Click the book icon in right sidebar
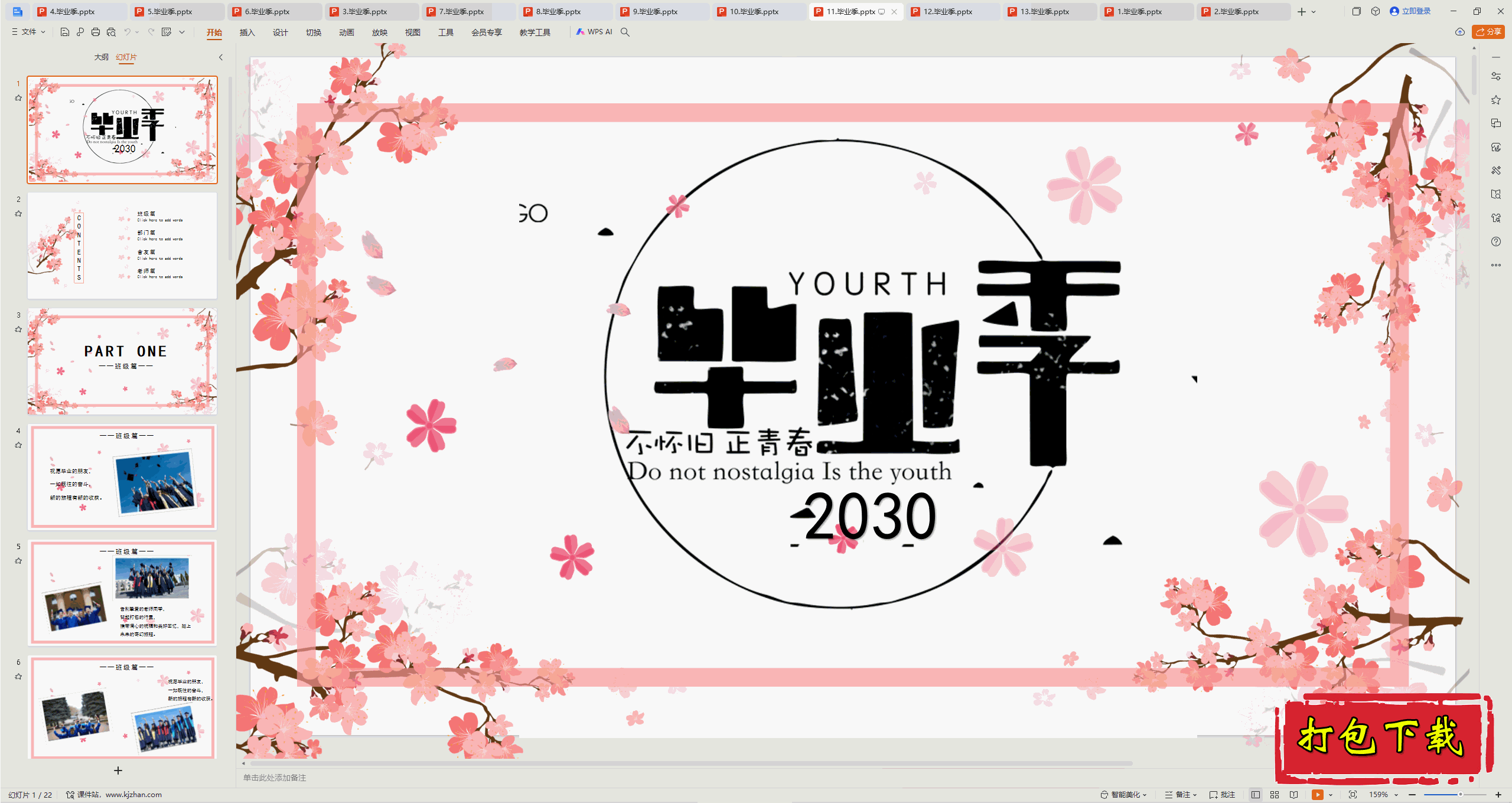This screenshot has height=803, width=1512. 1496,194
